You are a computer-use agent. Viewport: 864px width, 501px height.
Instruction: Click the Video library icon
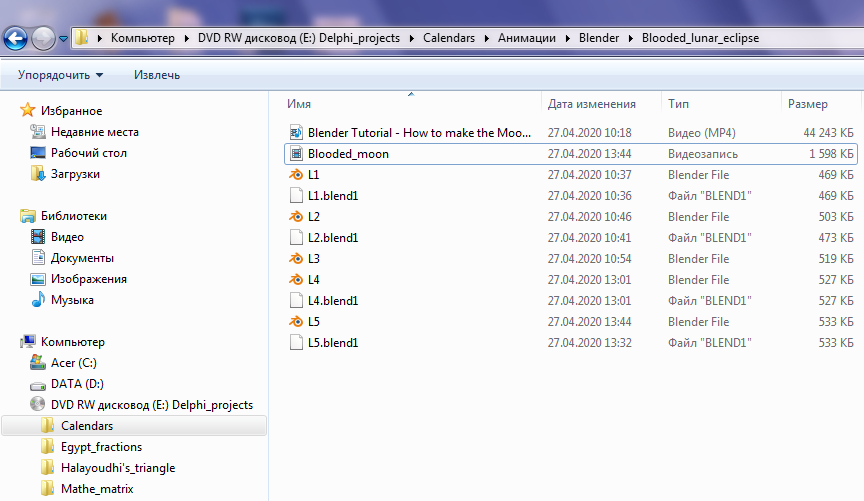[37, 236]
